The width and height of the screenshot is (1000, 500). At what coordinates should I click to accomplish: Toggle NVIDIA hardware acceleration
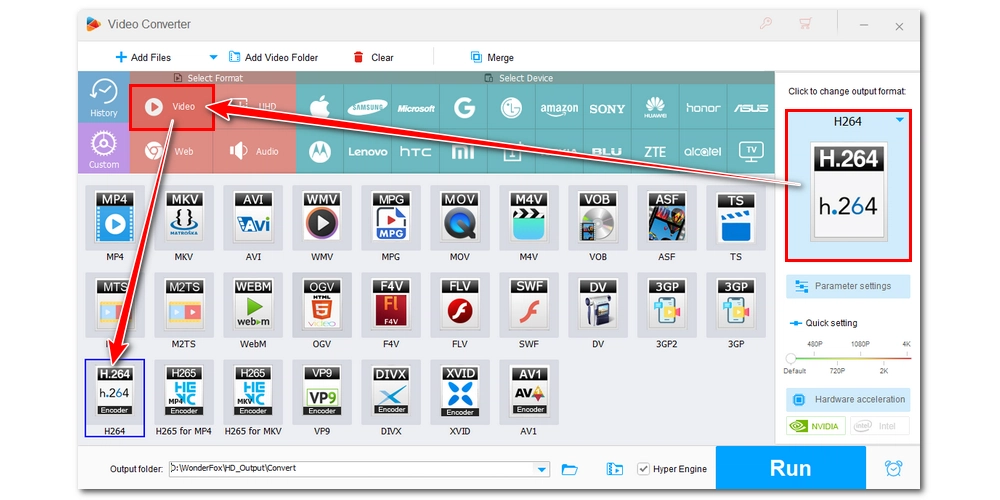(816, 425)
